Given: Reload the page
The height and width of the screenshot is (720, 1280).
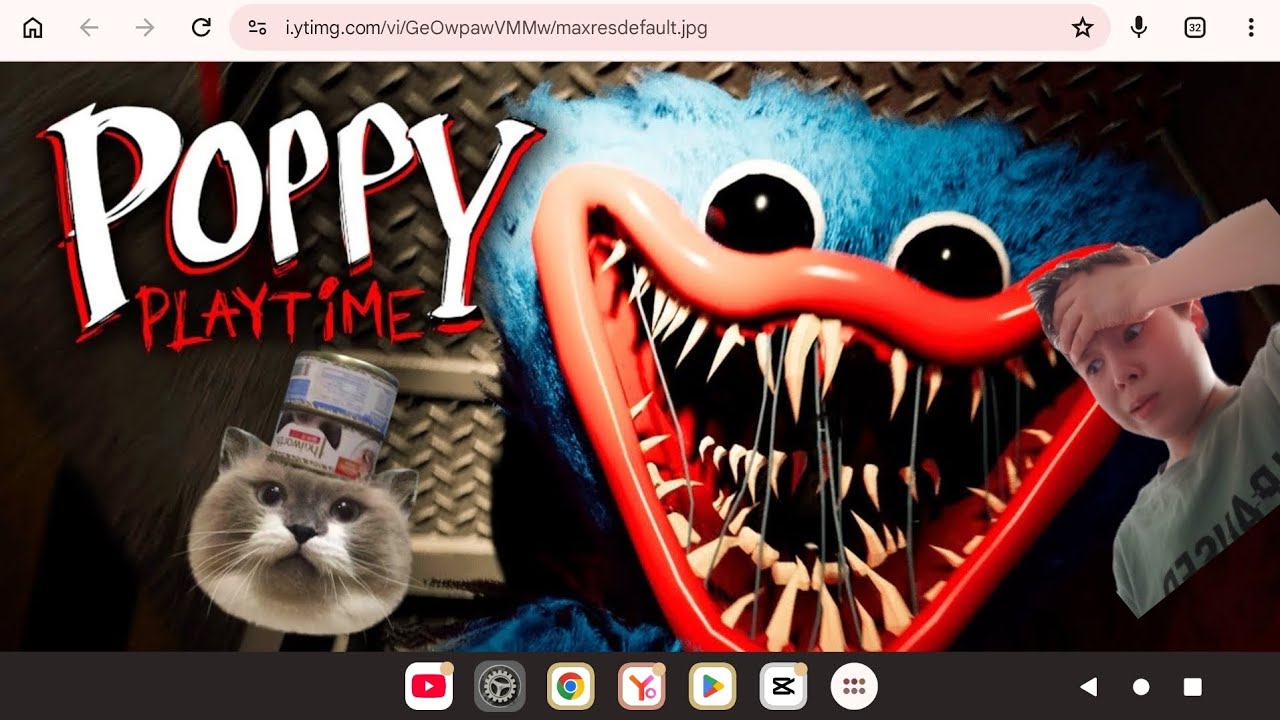Looking at the screenshot, I should coord(201,28).
